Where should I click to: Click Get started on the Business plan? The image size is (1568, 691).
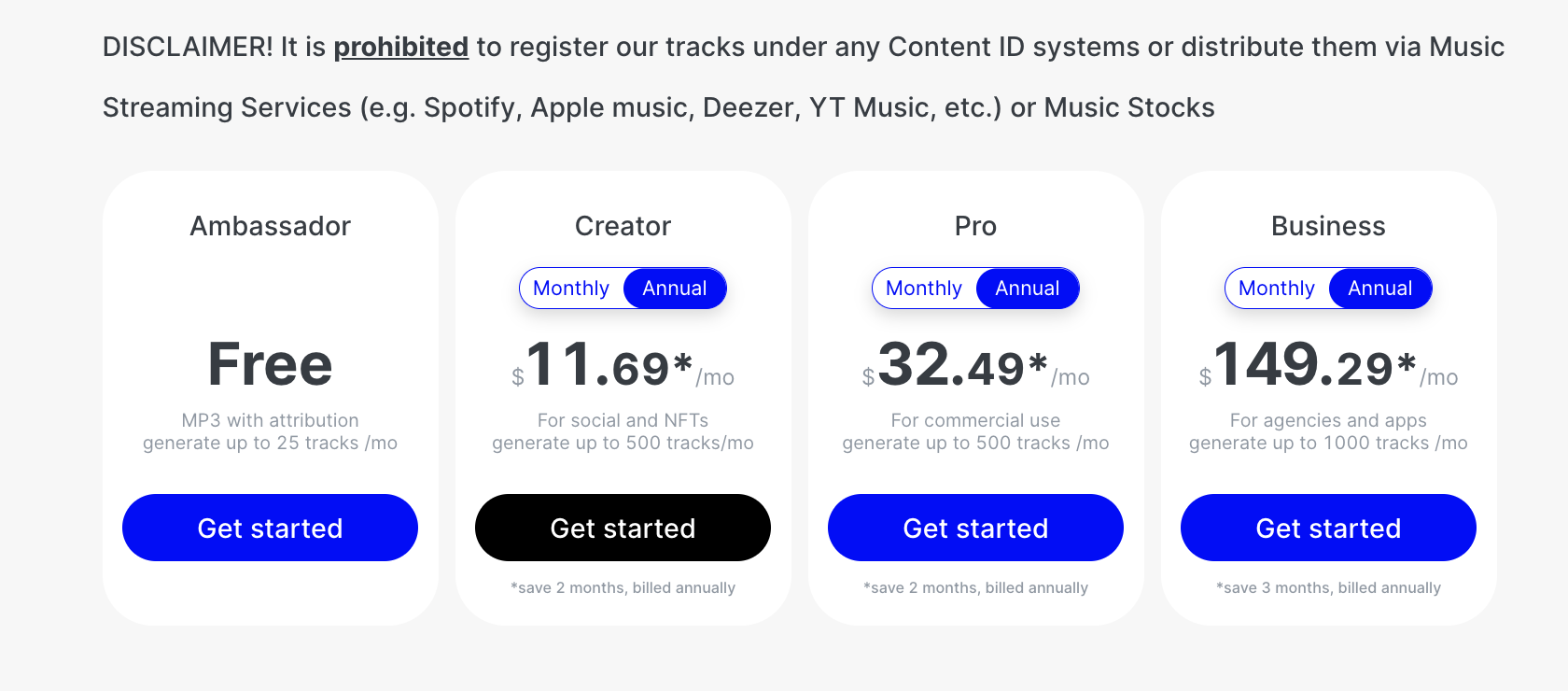tap(1328, 528)
